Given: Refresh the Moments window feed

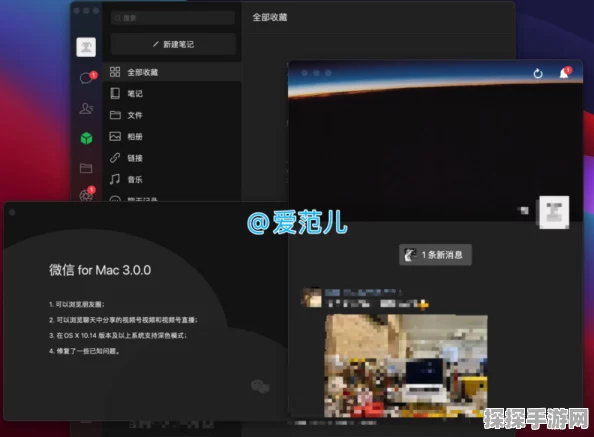Looking at the screenshot, I should (x=538, y=73).
